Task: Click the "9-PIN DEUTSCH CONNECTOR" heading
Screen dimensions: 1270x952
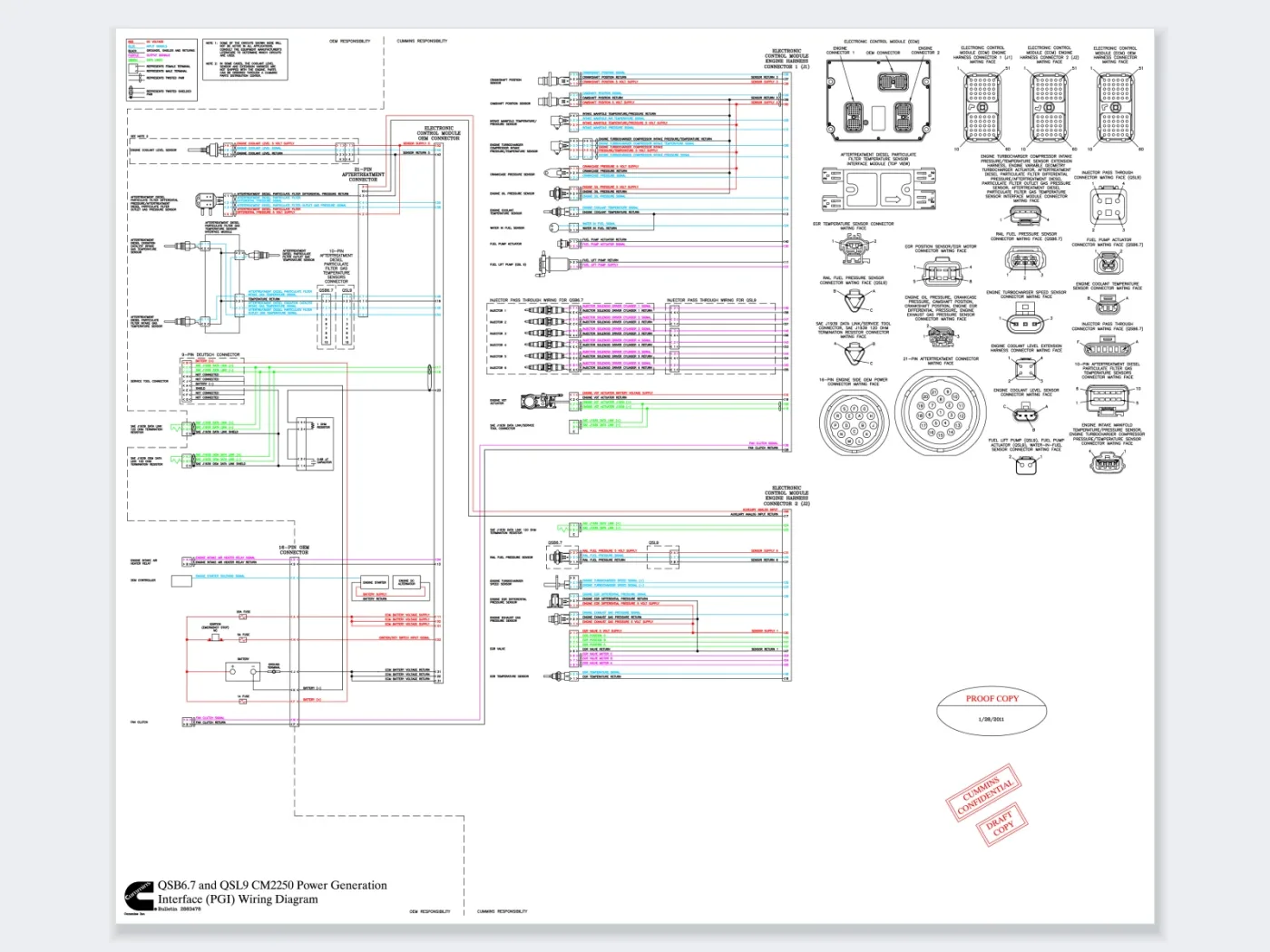Action: coord(210,355)
